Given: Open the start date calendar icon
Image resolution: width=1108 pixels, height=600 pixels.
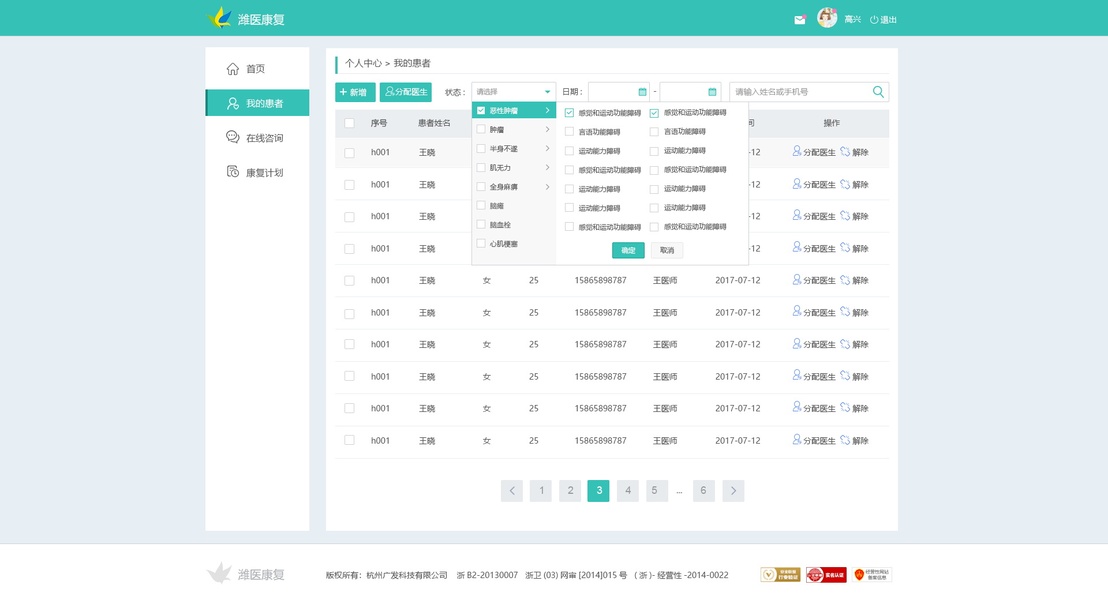Looking at the screenshot, I should point(642,92).
